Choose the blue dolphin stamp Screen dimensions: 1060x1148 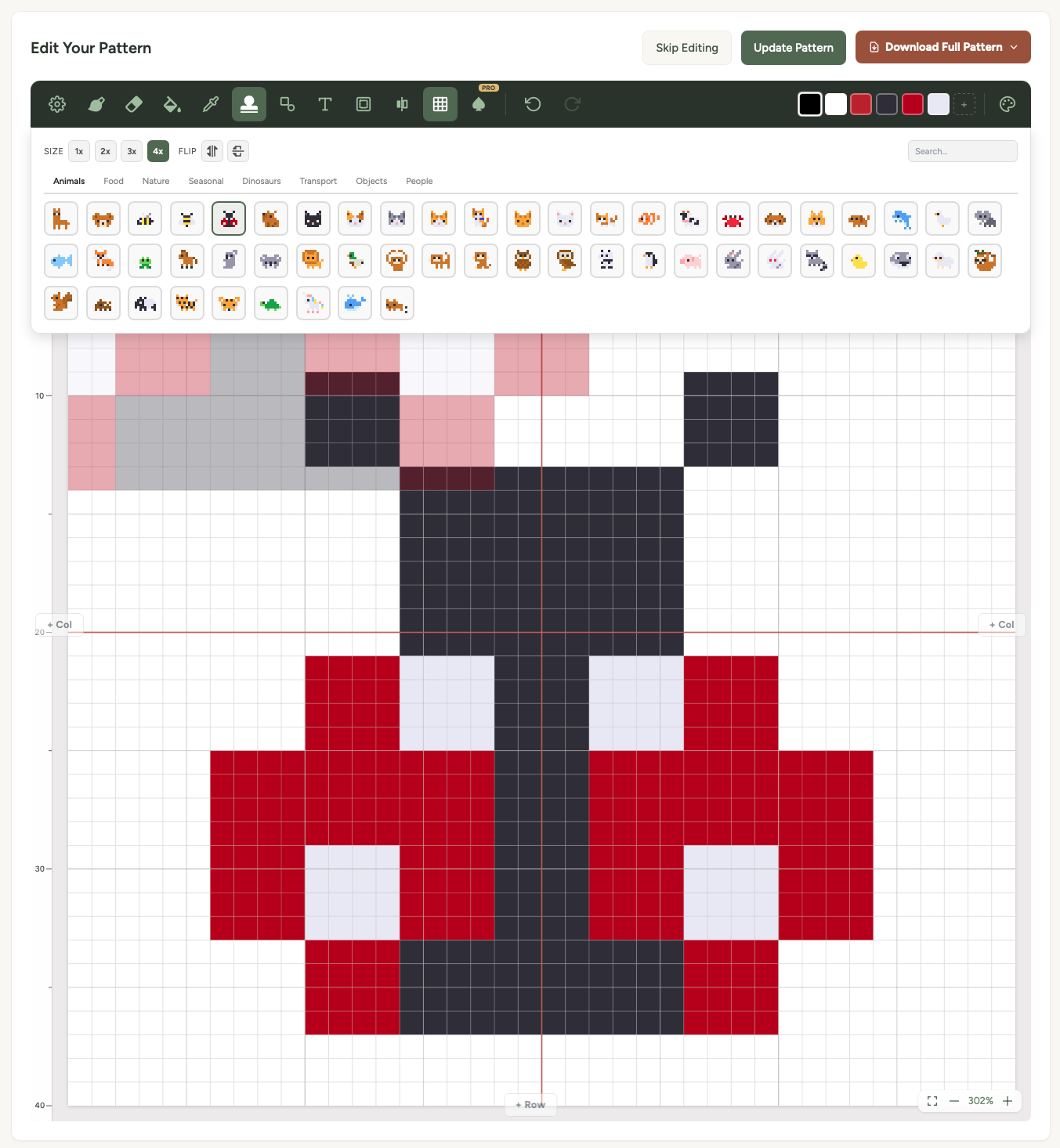tap(901, 218)
